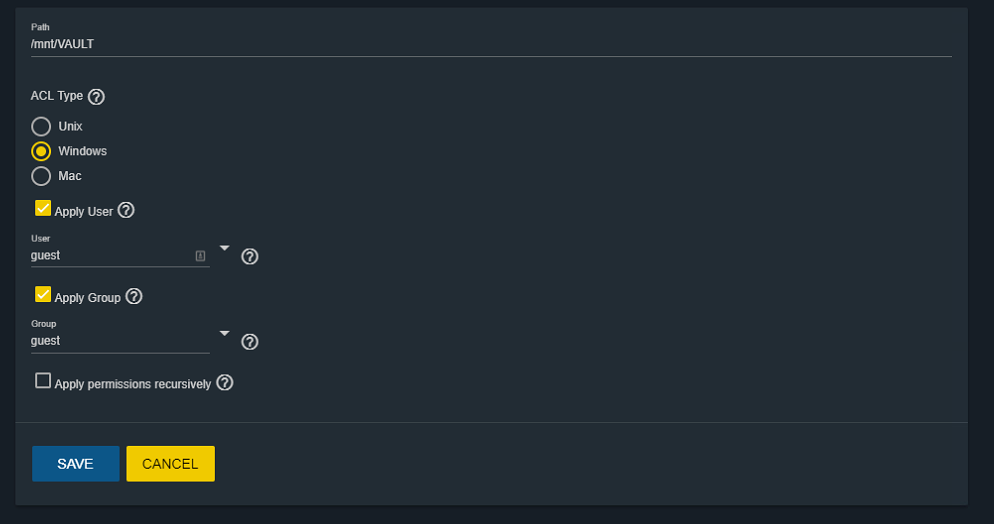Click the small autofill icon inside User field
Viewport: 994px width, 524px height.
point(200,255)
